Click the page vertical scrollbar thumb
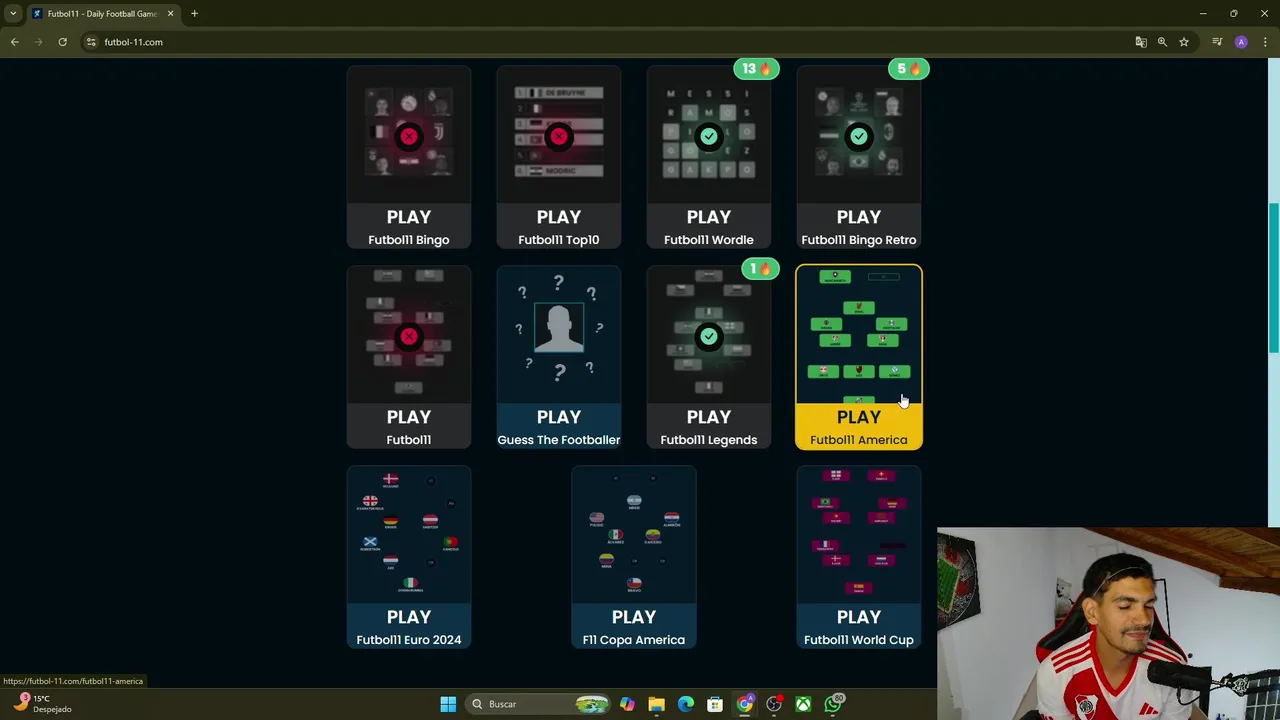This screenshot has width=1280, height=720. (x=1274, y=277)
